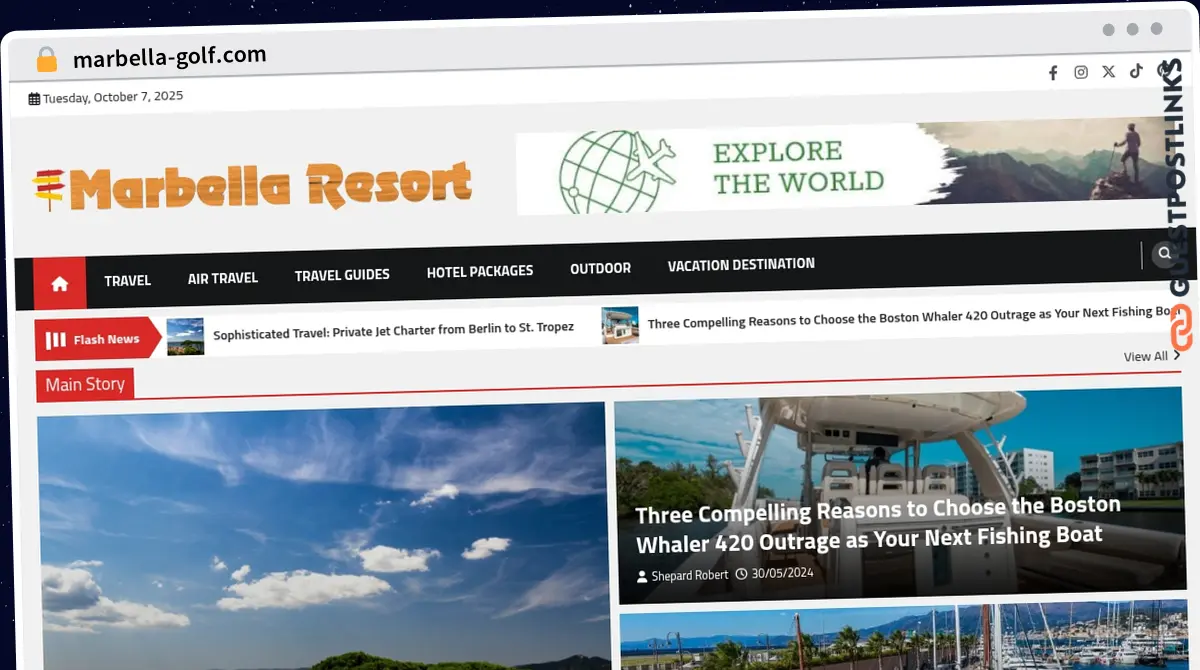Open the blue sky main story image

pyautogui.click(x=322, y=535)
